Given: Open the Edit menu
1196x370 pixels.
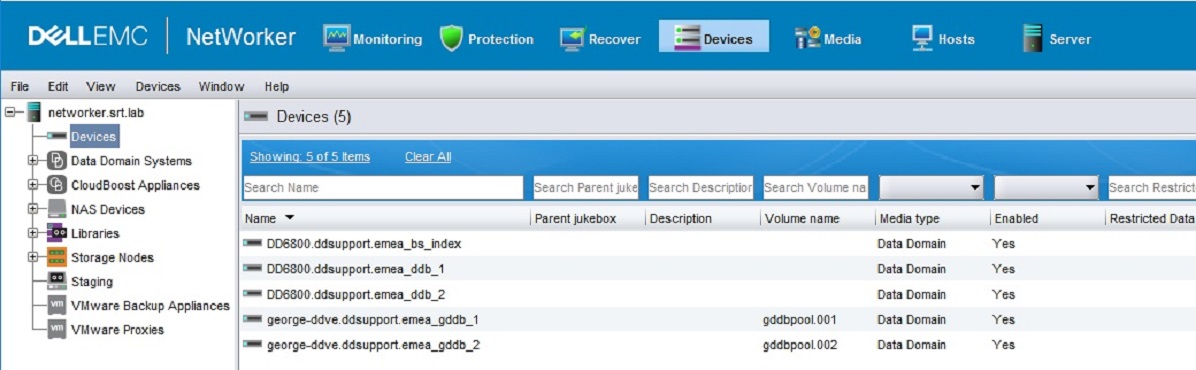Looking at the screenshot, I should tap(58, 86).
